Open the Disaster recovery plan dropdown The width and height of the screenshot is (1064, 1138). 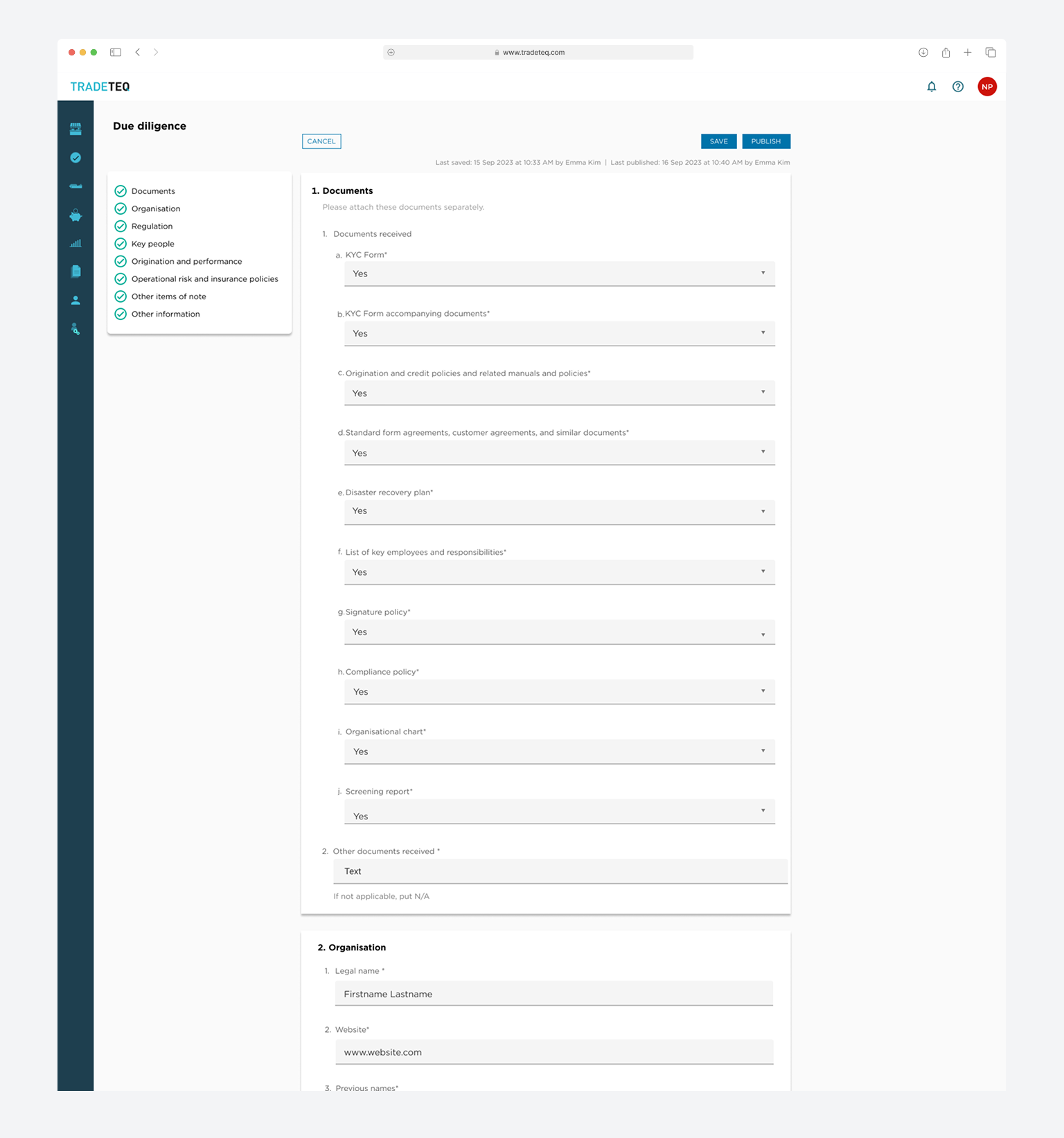pos(559,512)
